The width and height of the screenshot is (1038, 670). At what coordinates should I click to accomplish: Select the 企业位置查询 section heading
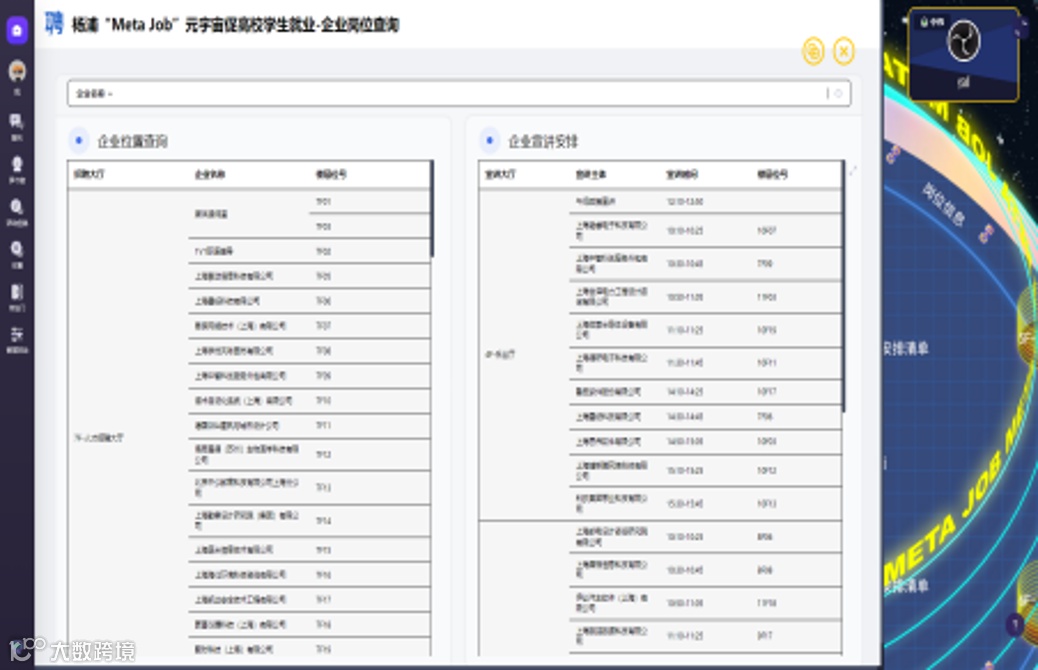point(132,141)
